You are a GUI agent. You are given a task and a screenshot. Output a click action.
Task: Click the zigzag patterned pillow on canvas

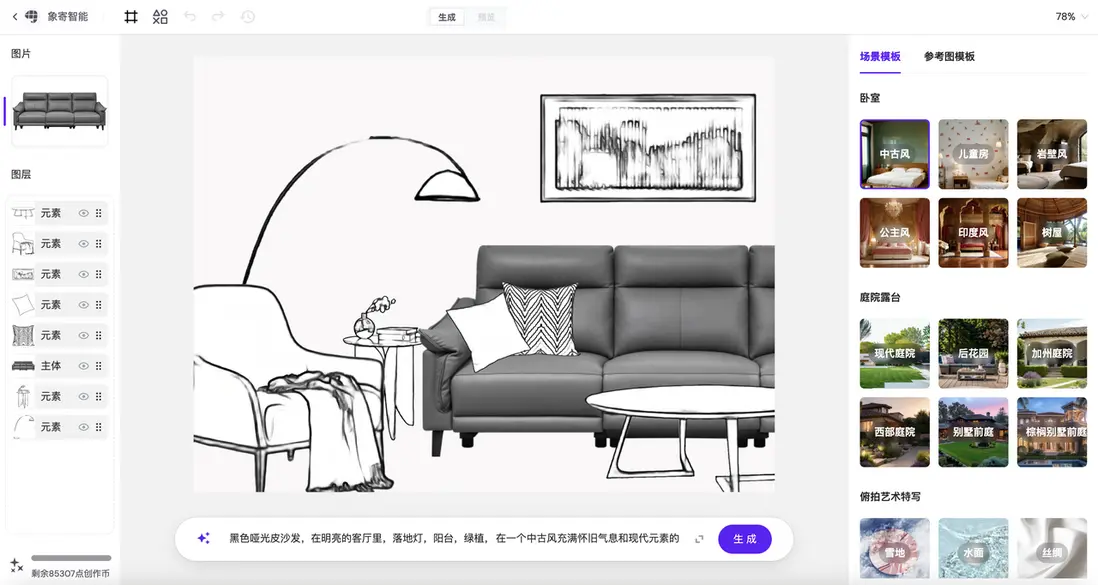click(x=543, y=317)
